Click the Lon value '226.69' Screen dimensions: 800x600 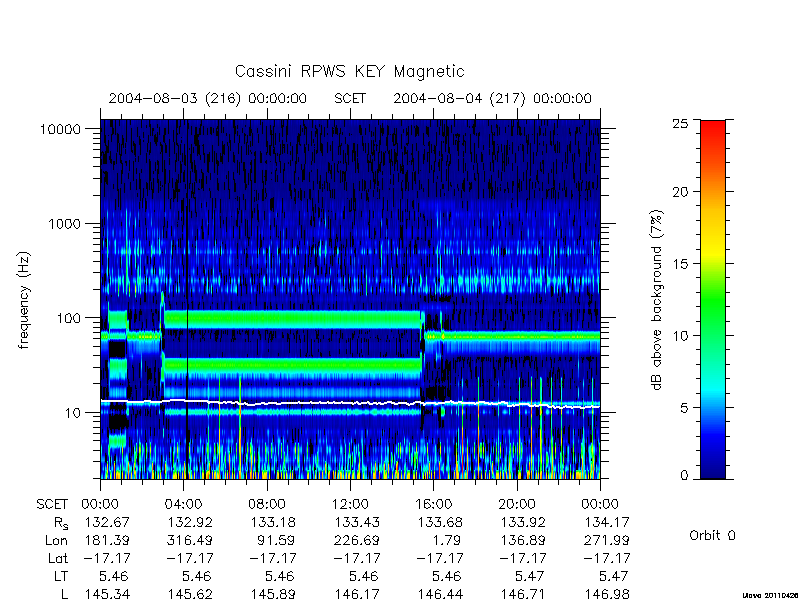(x=357, y=540)
